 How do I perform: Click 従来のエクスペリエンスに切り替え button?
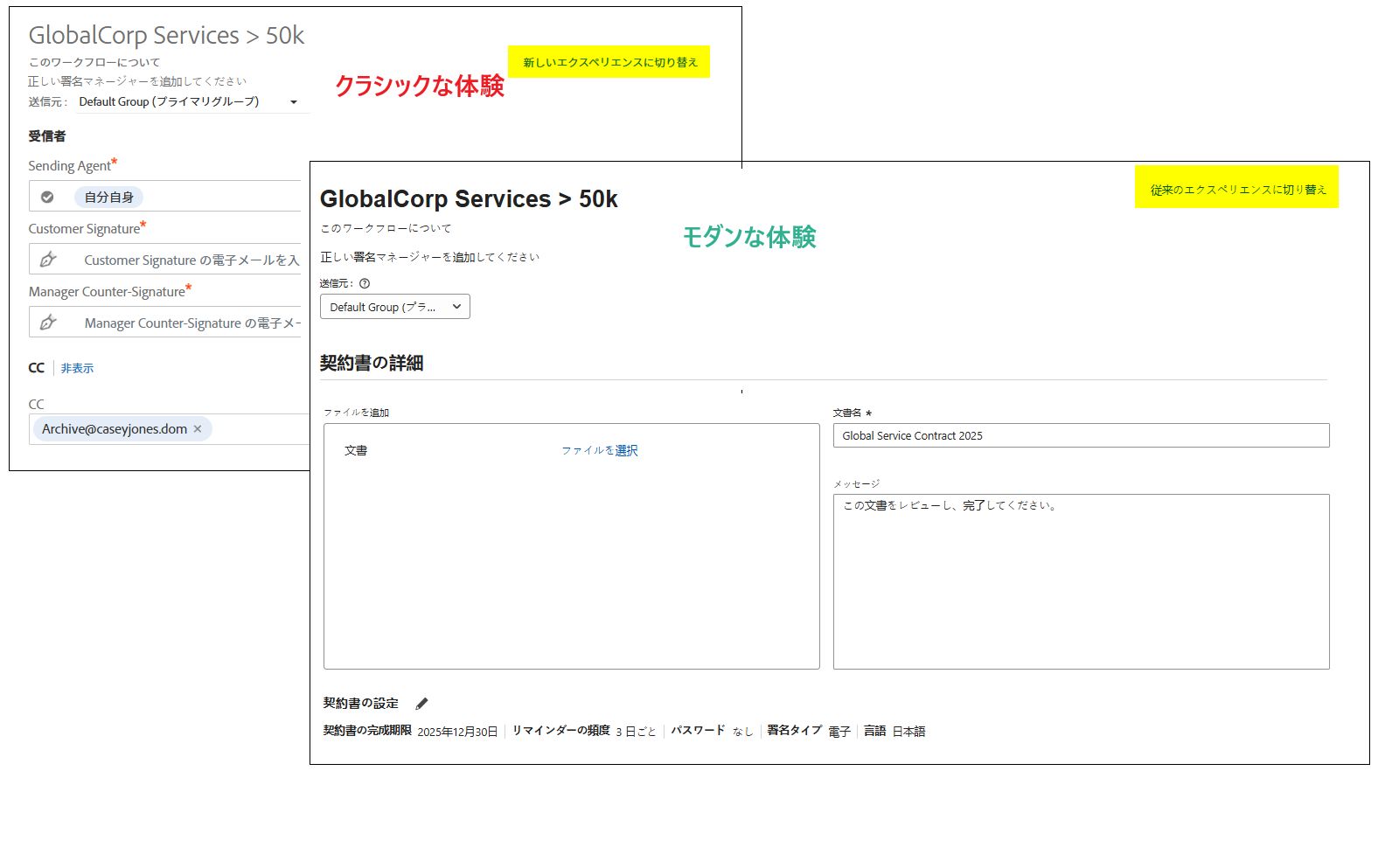pos(1237,187)
